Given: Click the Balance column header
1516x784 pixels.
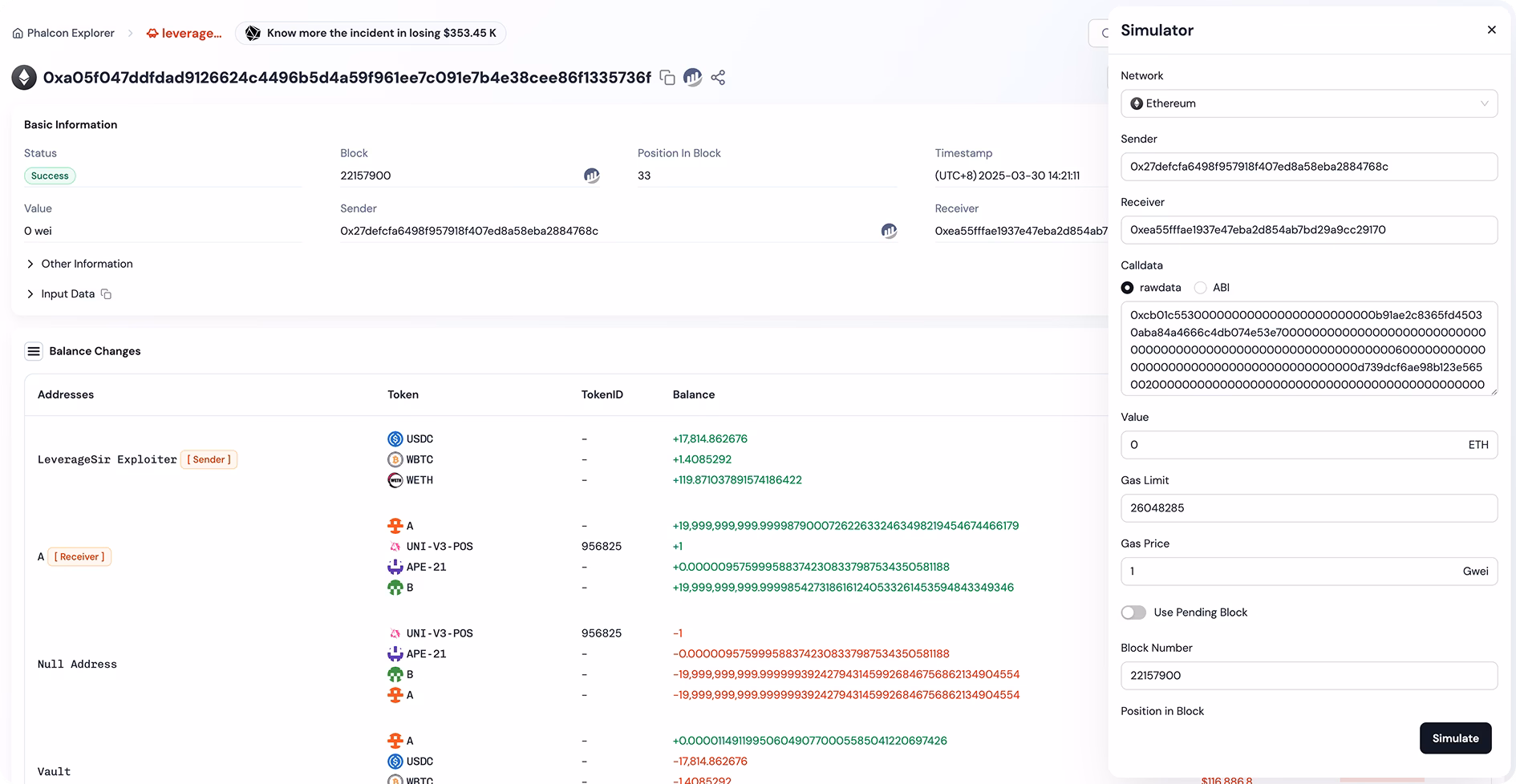Looking at the screenshot, I should (x=694, y=394).
